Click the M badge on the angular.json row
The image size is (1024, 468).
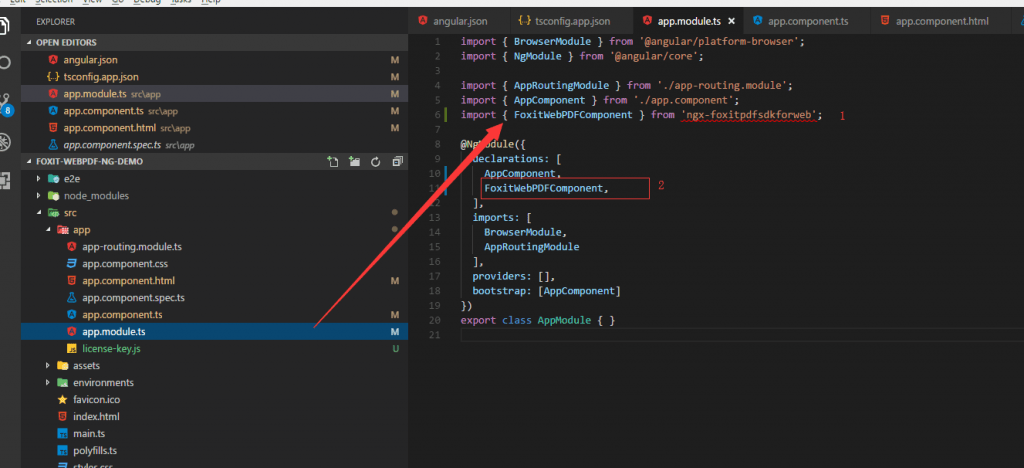point(394,59)
